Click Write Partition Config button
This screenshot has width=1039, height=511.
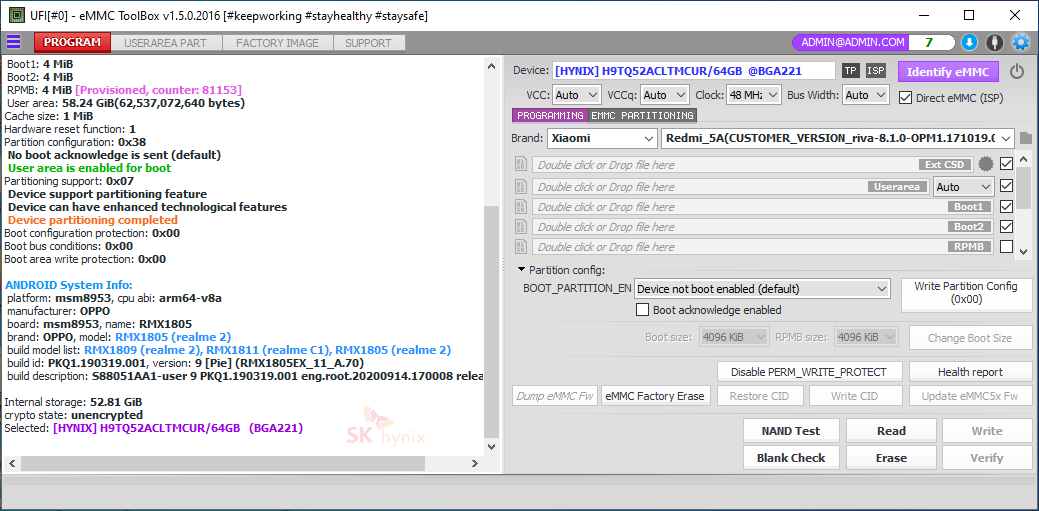(965, 293)
